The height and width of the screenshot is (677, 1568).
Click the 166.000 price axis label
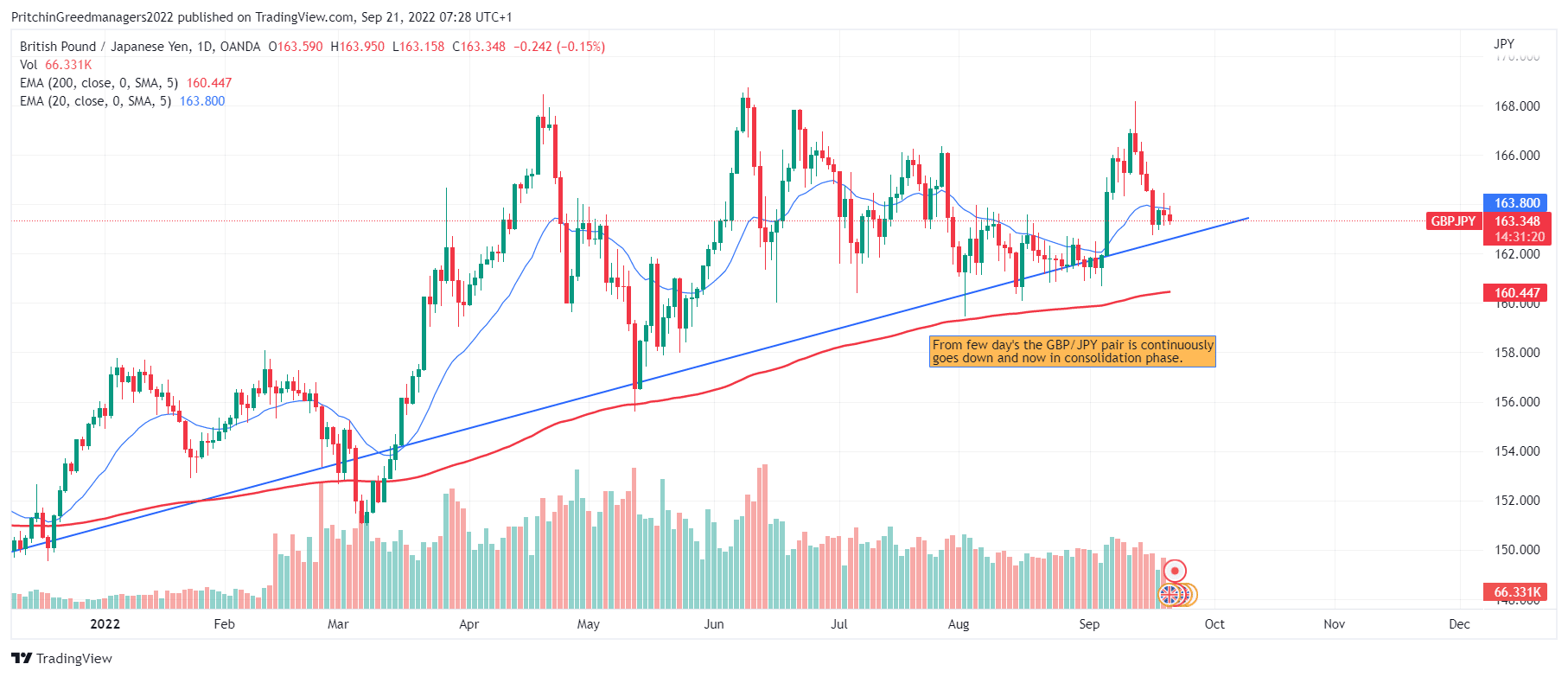1517,156
